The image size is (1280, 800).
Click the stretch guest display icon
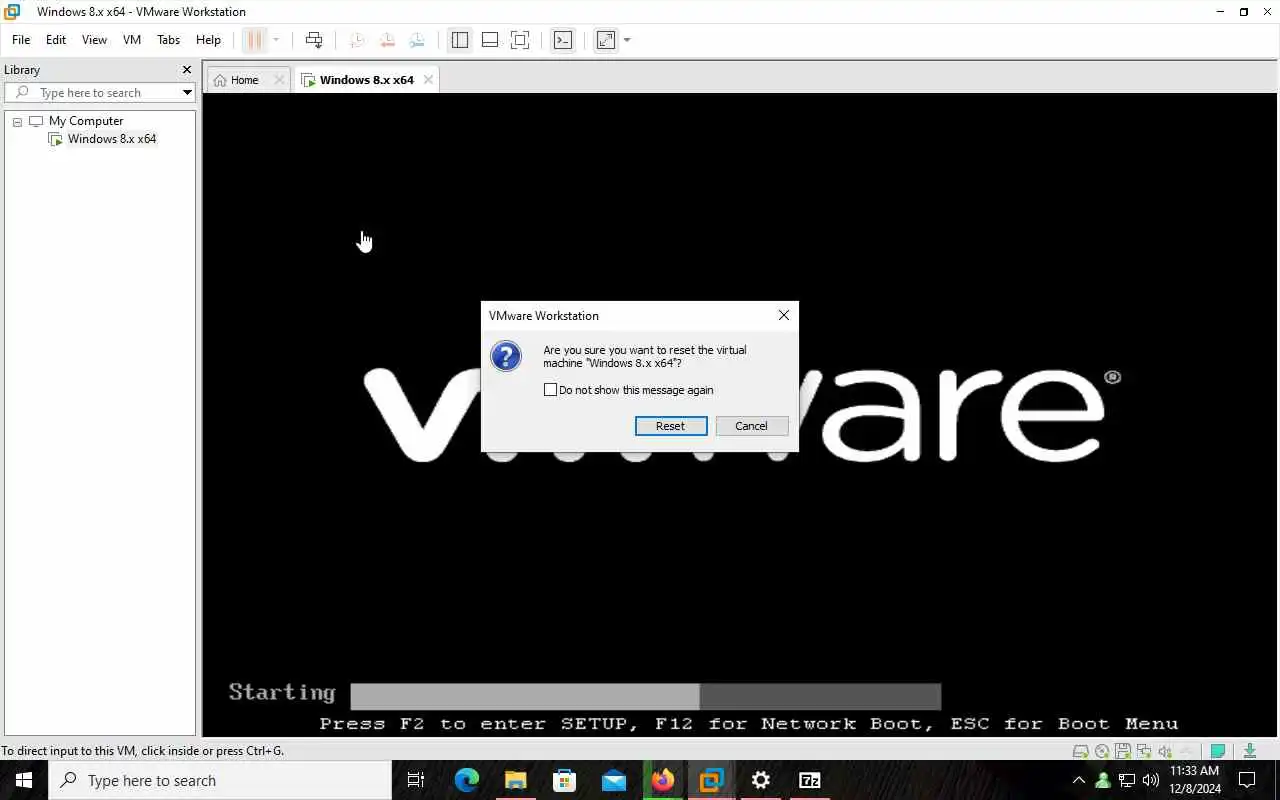[x=606, y=40]
